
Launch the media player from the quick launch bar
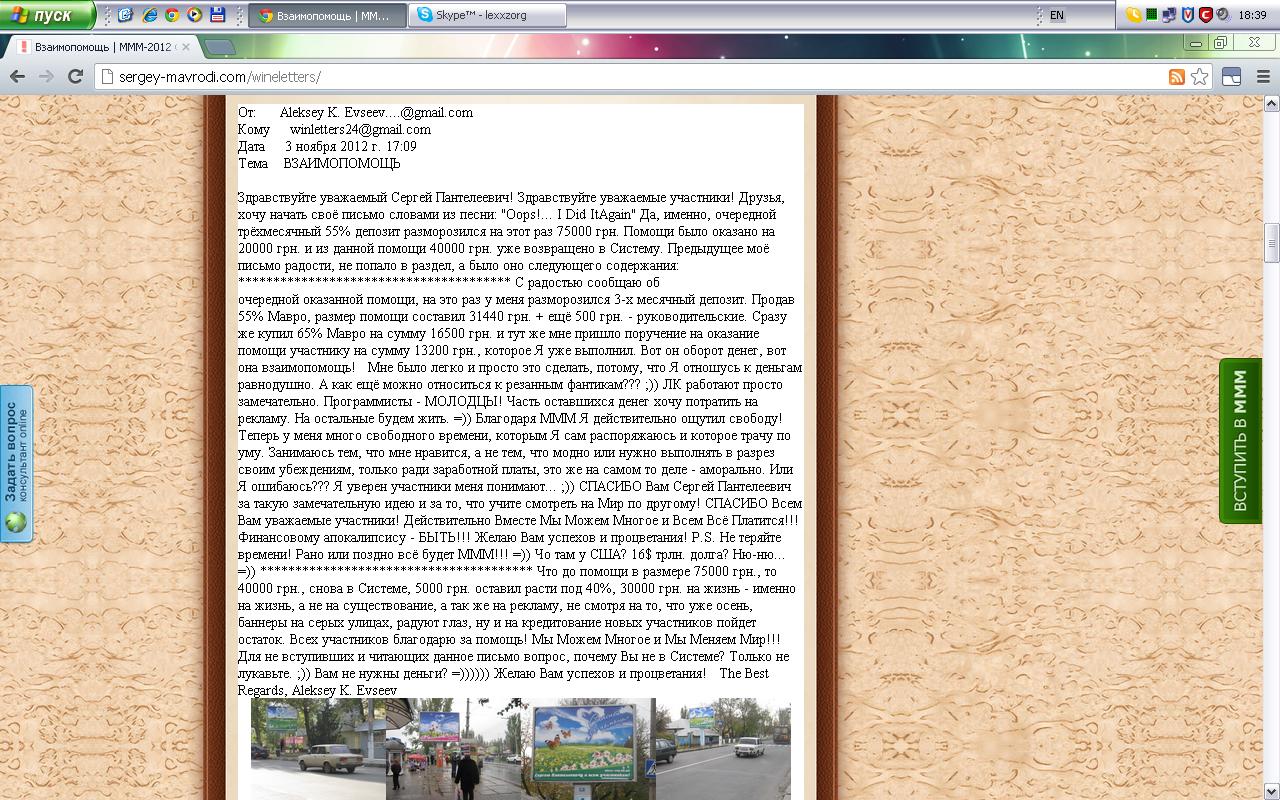(194, 15)
